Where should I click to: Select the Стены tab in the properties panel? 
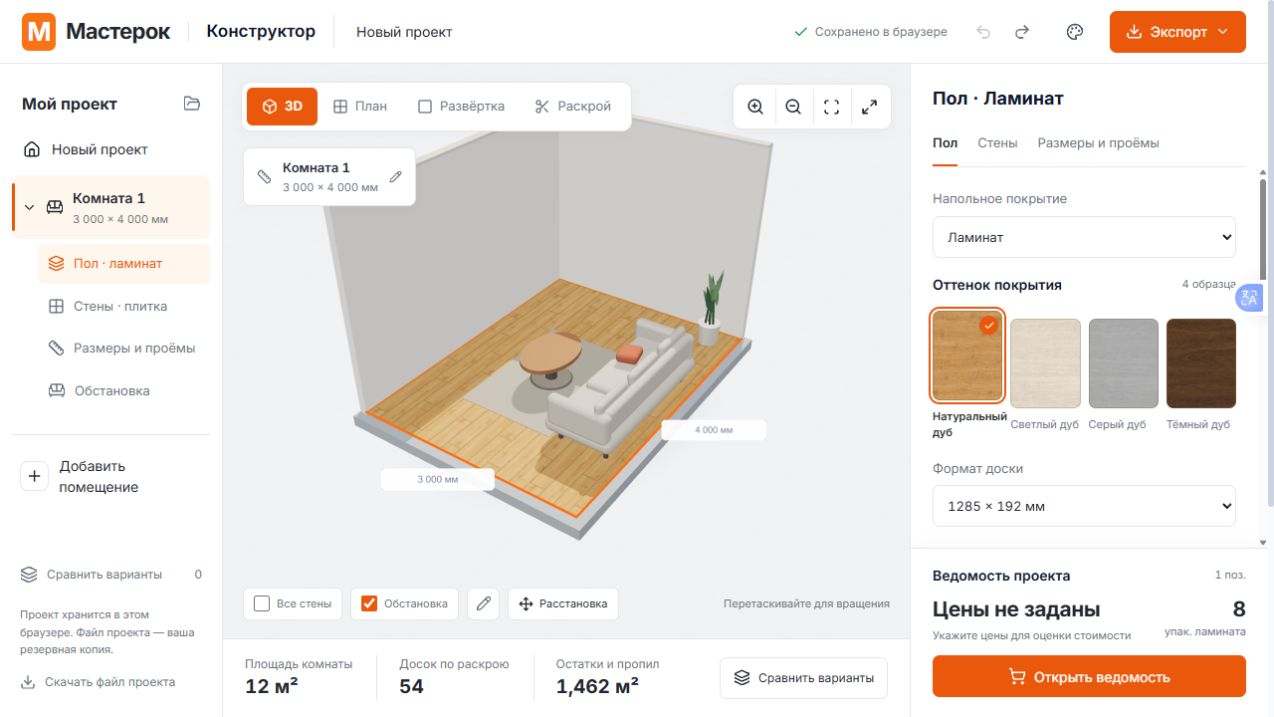997,143
